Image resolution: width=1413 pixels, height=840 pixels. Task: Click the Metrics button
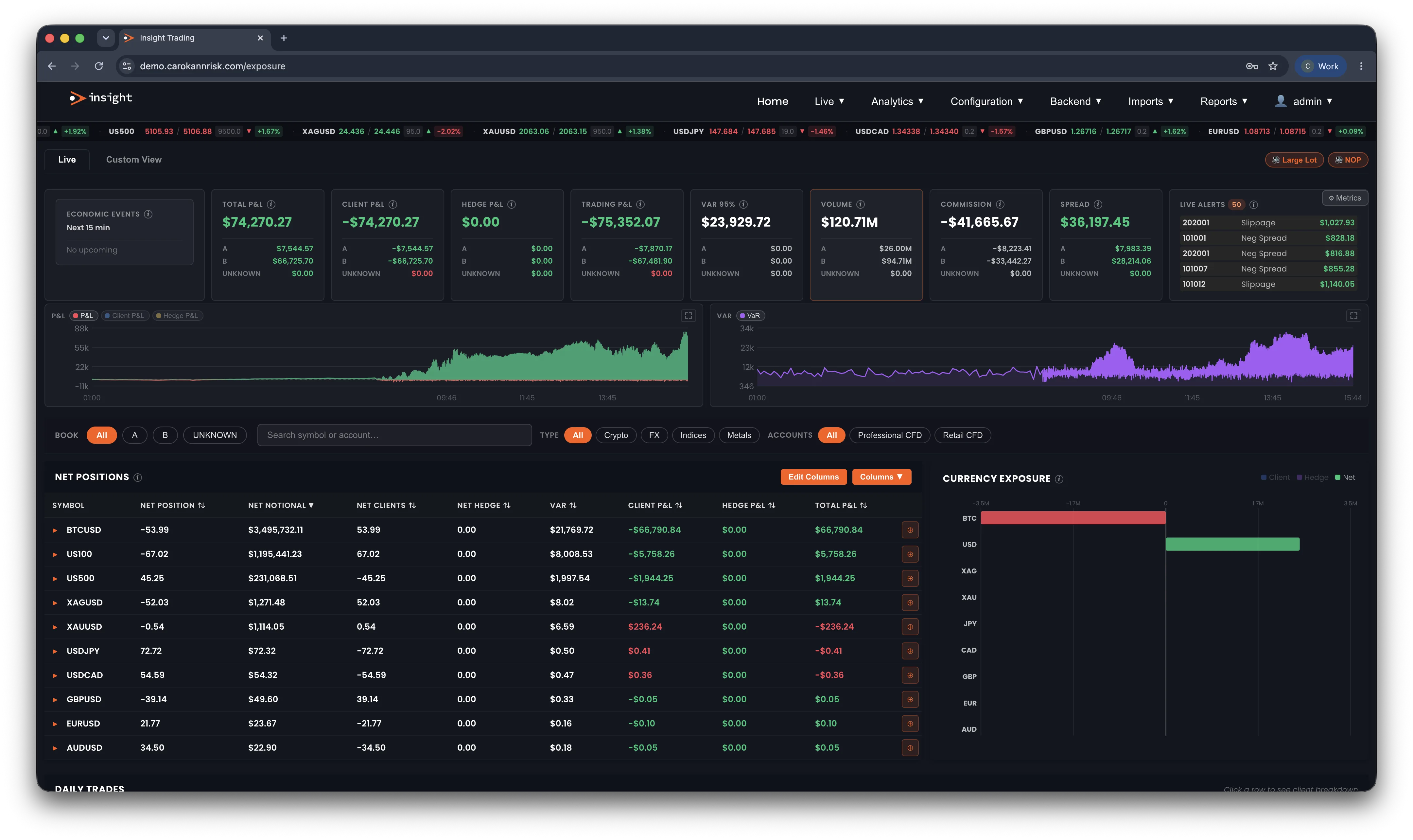pyautogui.click(x=1345, y=198)
